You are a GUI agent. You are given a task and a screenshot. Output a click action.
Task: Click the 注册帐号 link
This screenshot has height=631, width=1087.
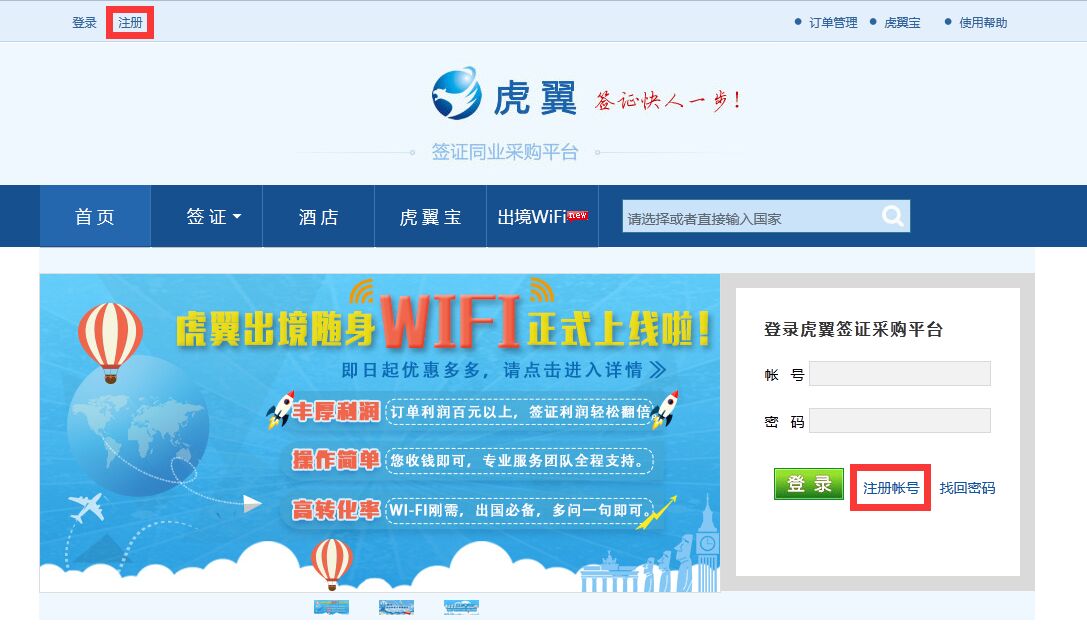point(891,488)
